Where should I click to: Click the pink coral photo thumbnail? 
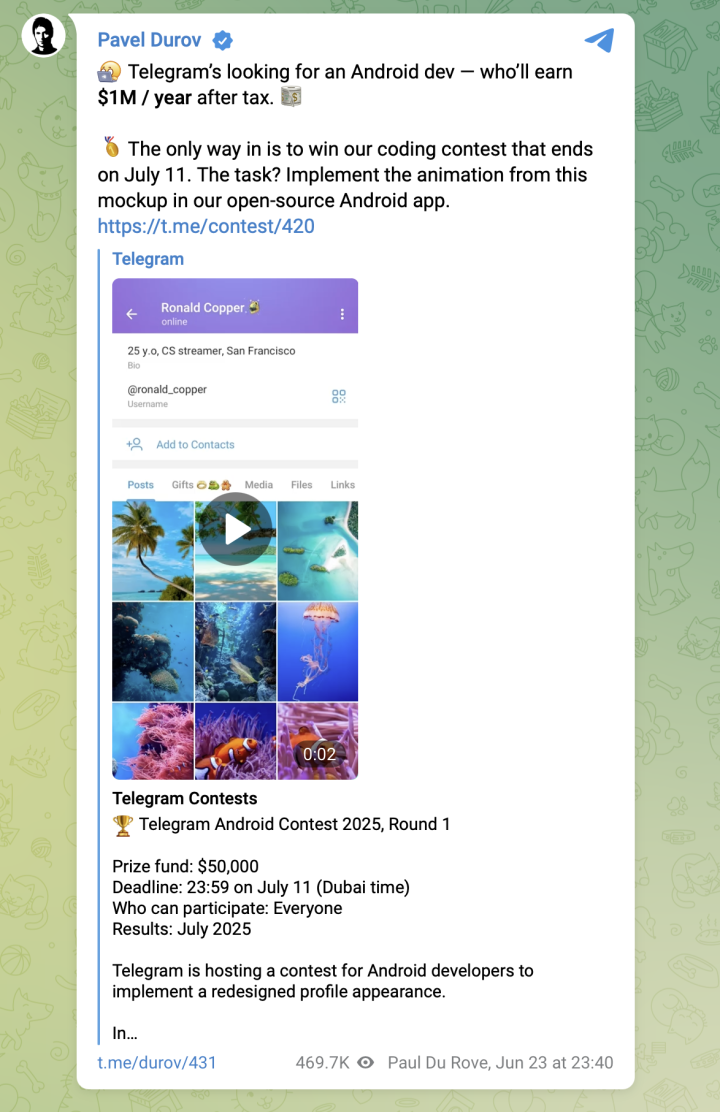click(153, 741)
